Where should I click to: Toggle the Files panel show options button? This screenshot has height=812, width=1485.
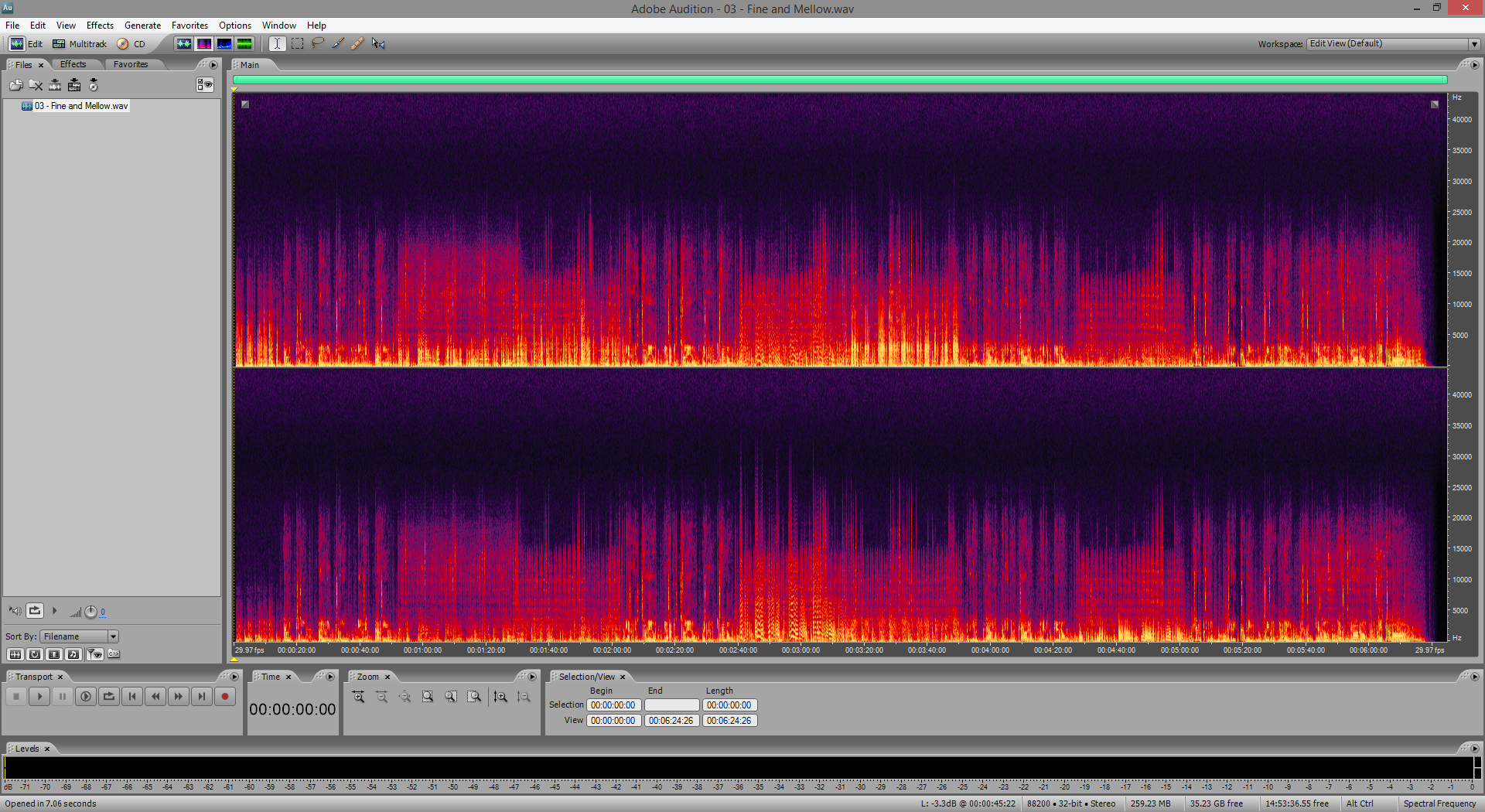(x=205, y=85)
